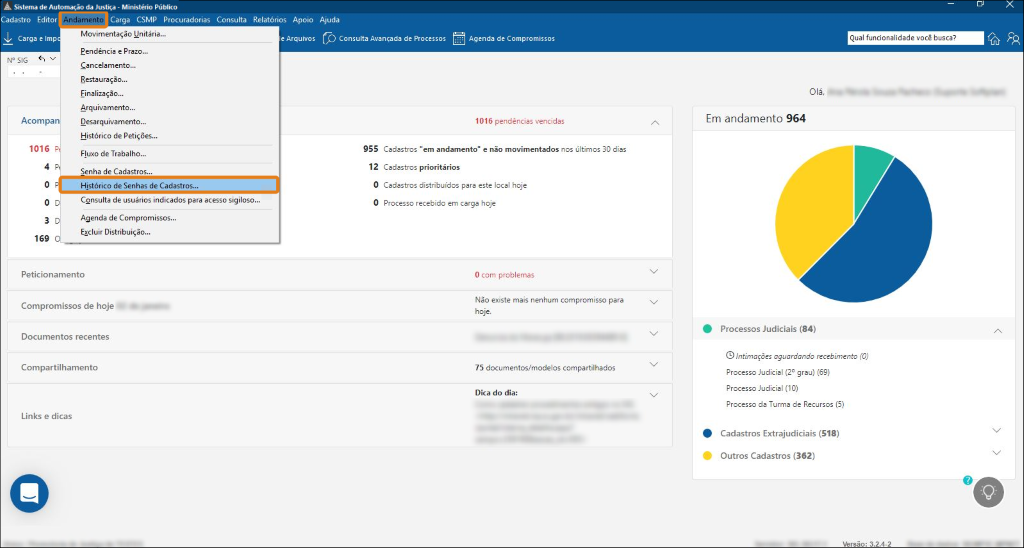The height and width of the screenshot is (548, 1024).
Task: Select Movimentação Unitária menu entry
Action: (170, 34)
